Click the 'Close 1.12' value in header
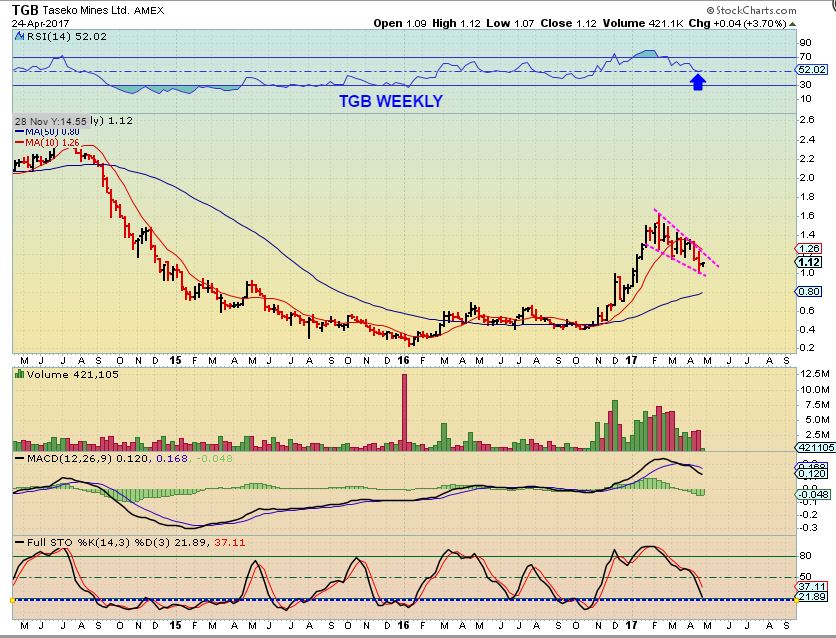The height and width of the screenshot is (638, 836). 568,23
